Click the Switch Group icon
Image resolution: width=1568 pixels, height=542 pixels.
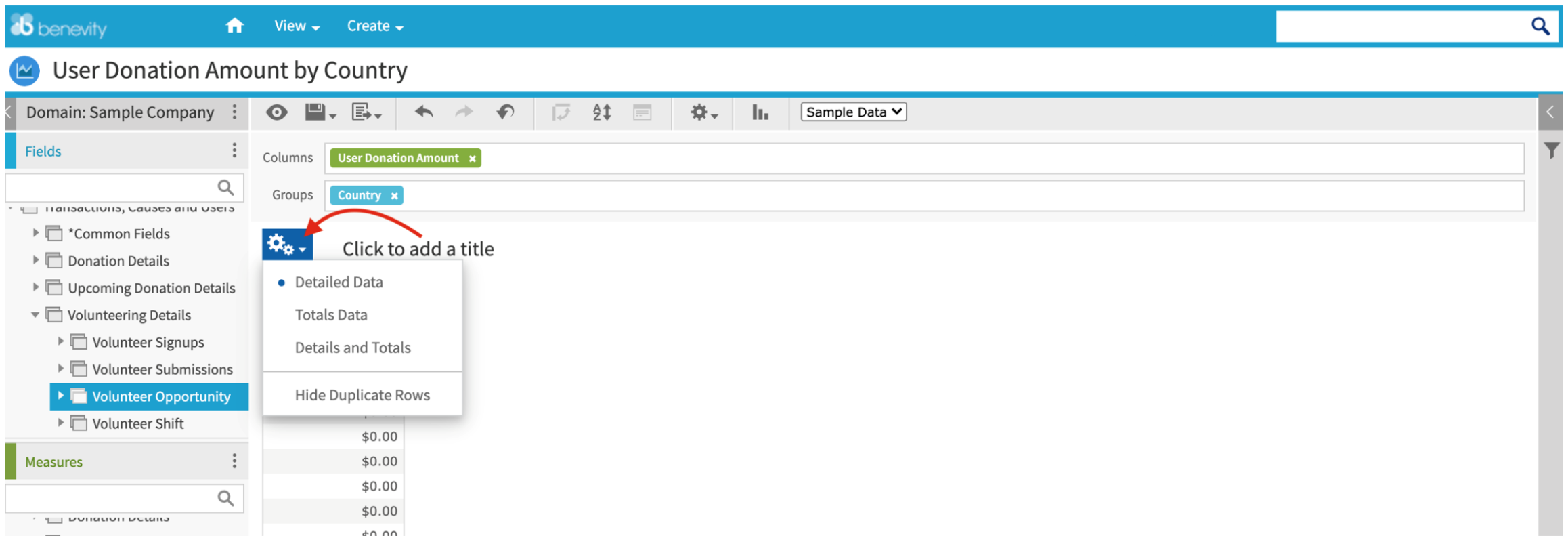pyautogui.click(x=561, y=112)
